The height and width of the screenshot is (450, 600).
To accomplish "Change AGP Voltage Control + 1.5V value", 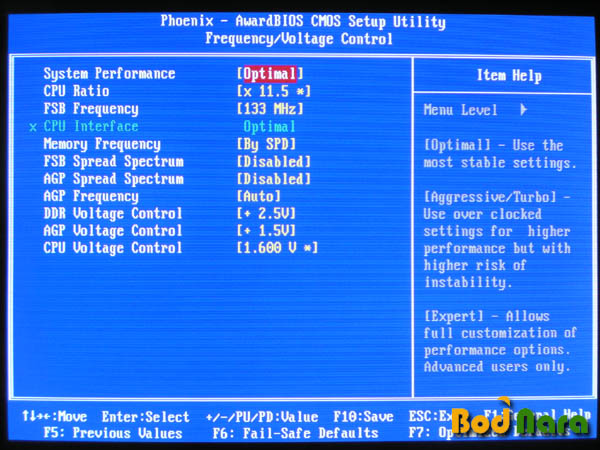I will tap(266, 231).
